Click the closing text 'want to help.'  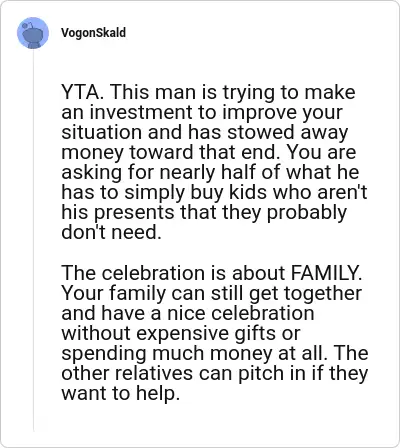[121, 393]
